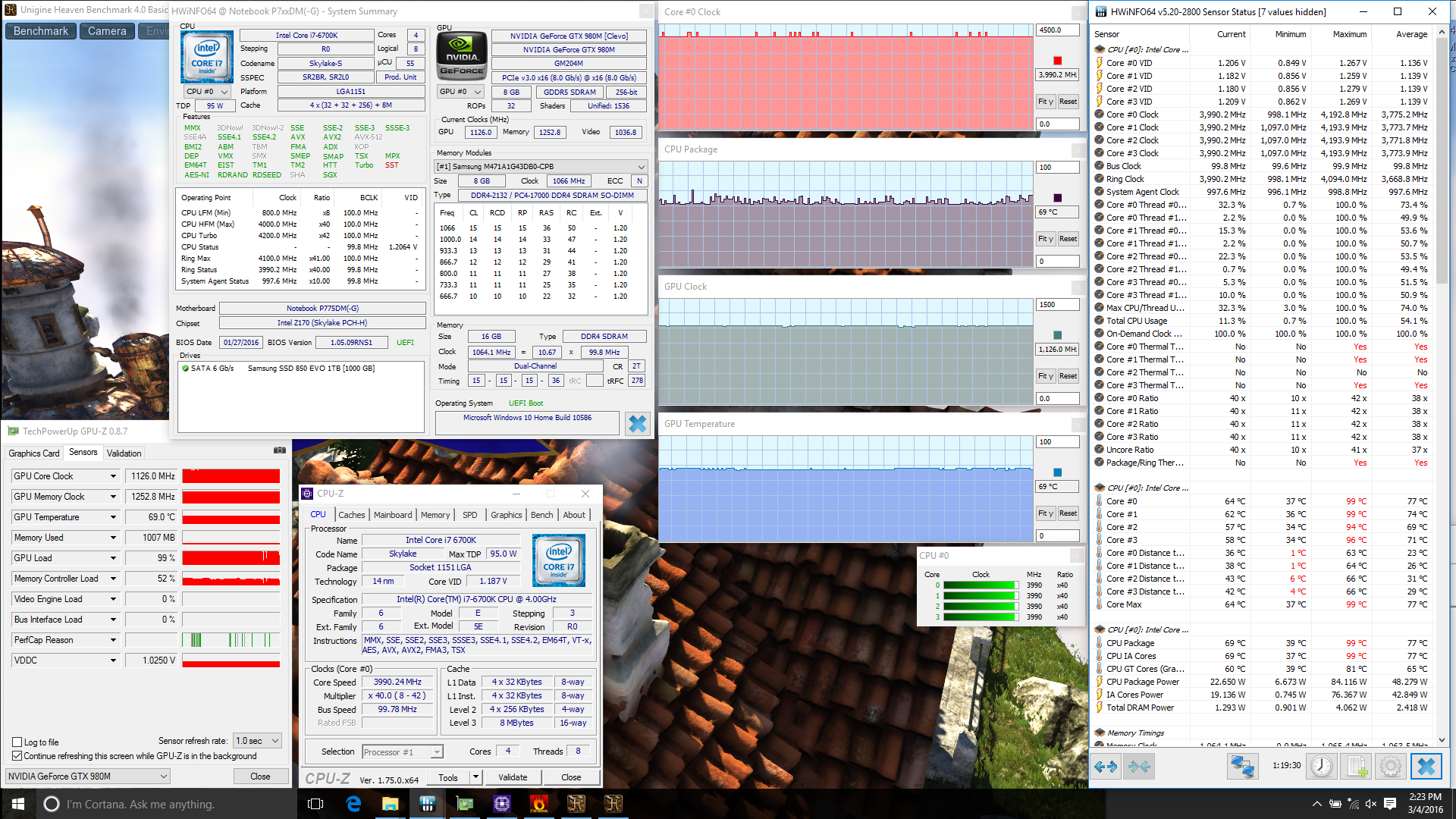1456x819 pixels.
Task: Click the Close button in GPU-Z
Action: coord(260,776)
